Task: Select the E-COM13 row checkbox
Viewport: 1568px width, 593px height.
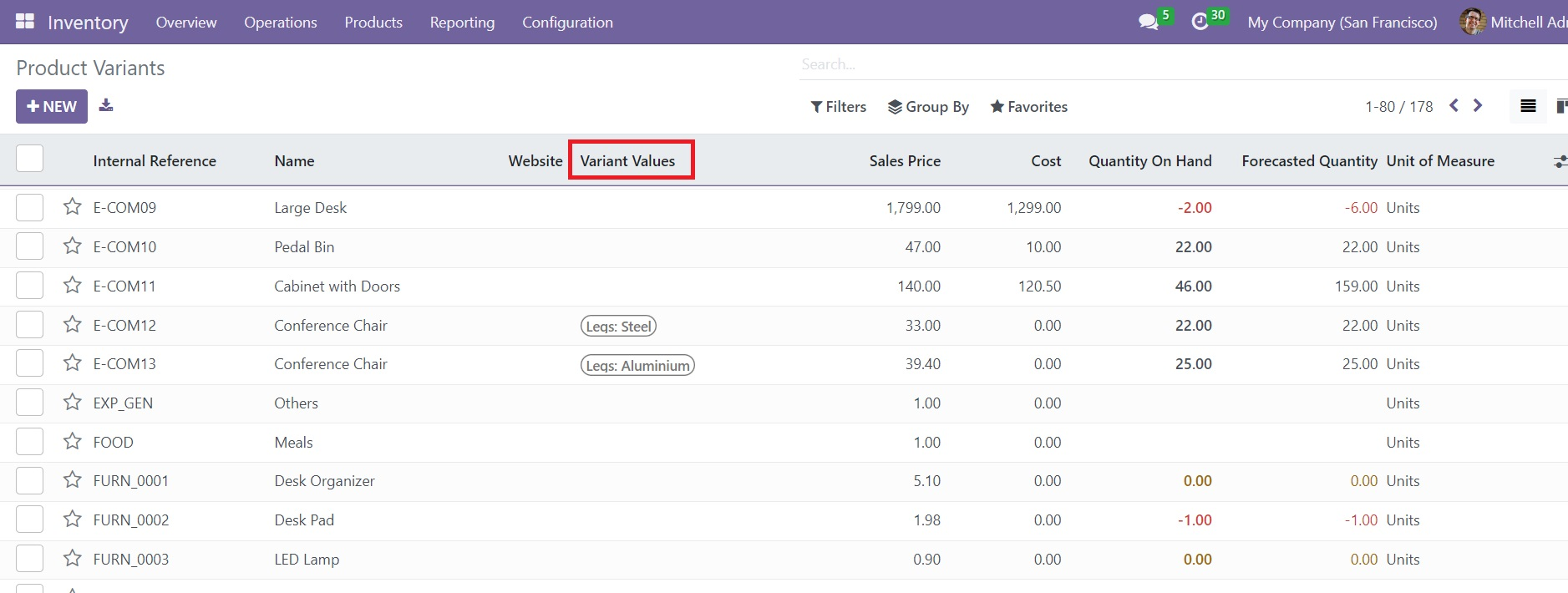Action: (29, 363)
